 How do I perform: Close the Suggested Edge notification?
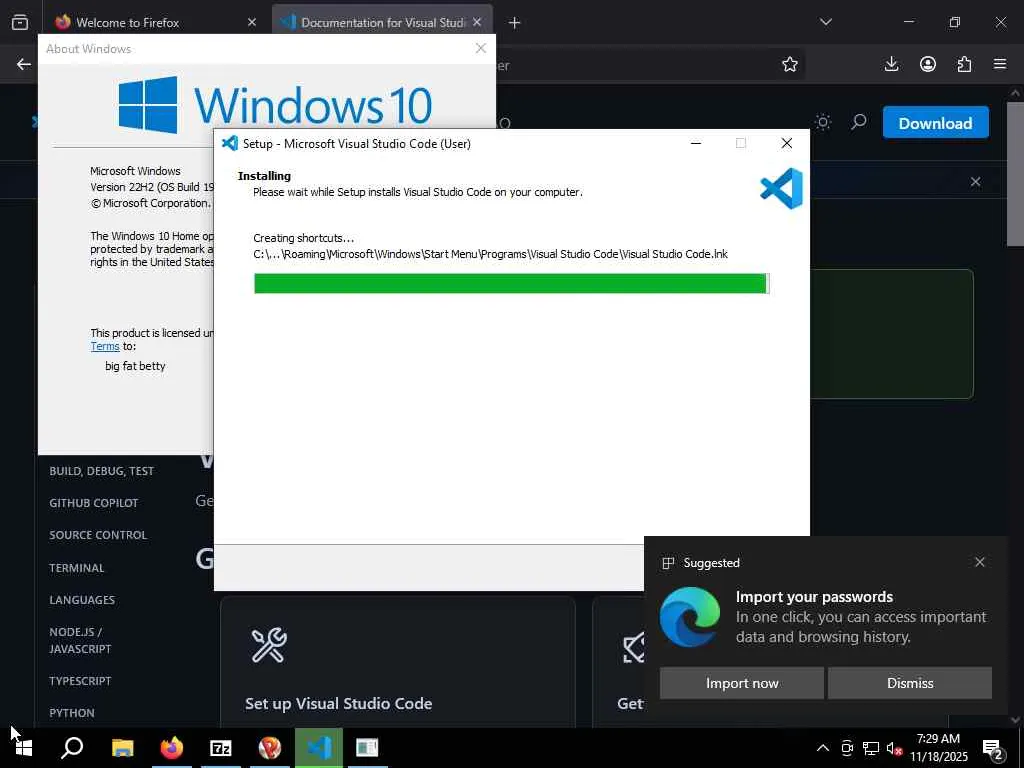point(980,562)
